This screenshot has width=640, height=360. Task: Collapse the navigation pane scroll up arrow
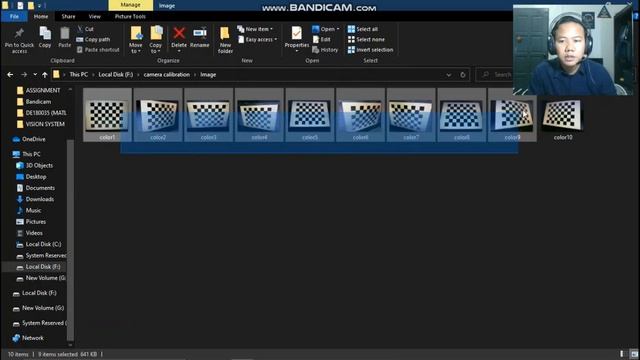click(70, 89)
